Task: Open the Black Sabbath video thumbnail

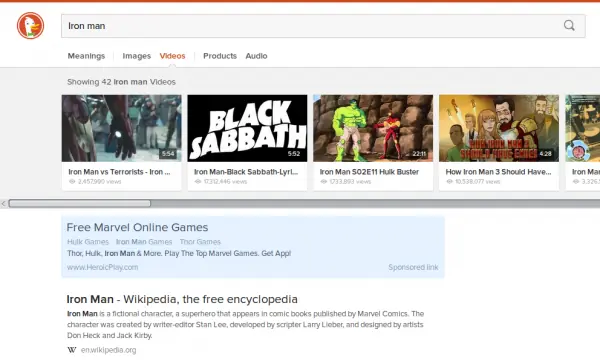Action: (247, 128)
